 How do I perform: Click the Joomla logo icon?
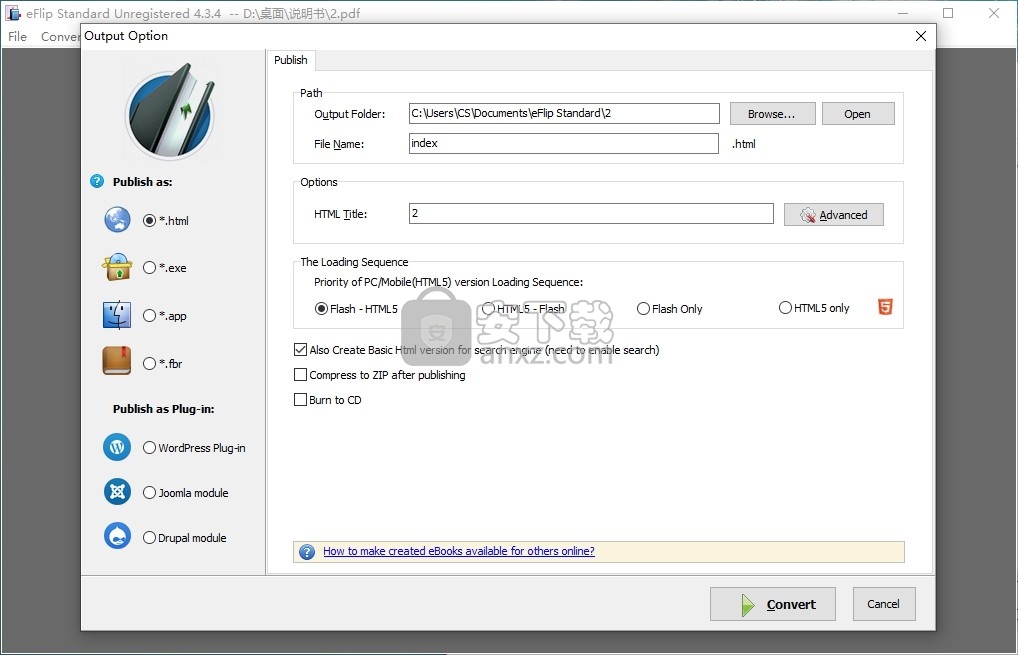pos(118,492)
